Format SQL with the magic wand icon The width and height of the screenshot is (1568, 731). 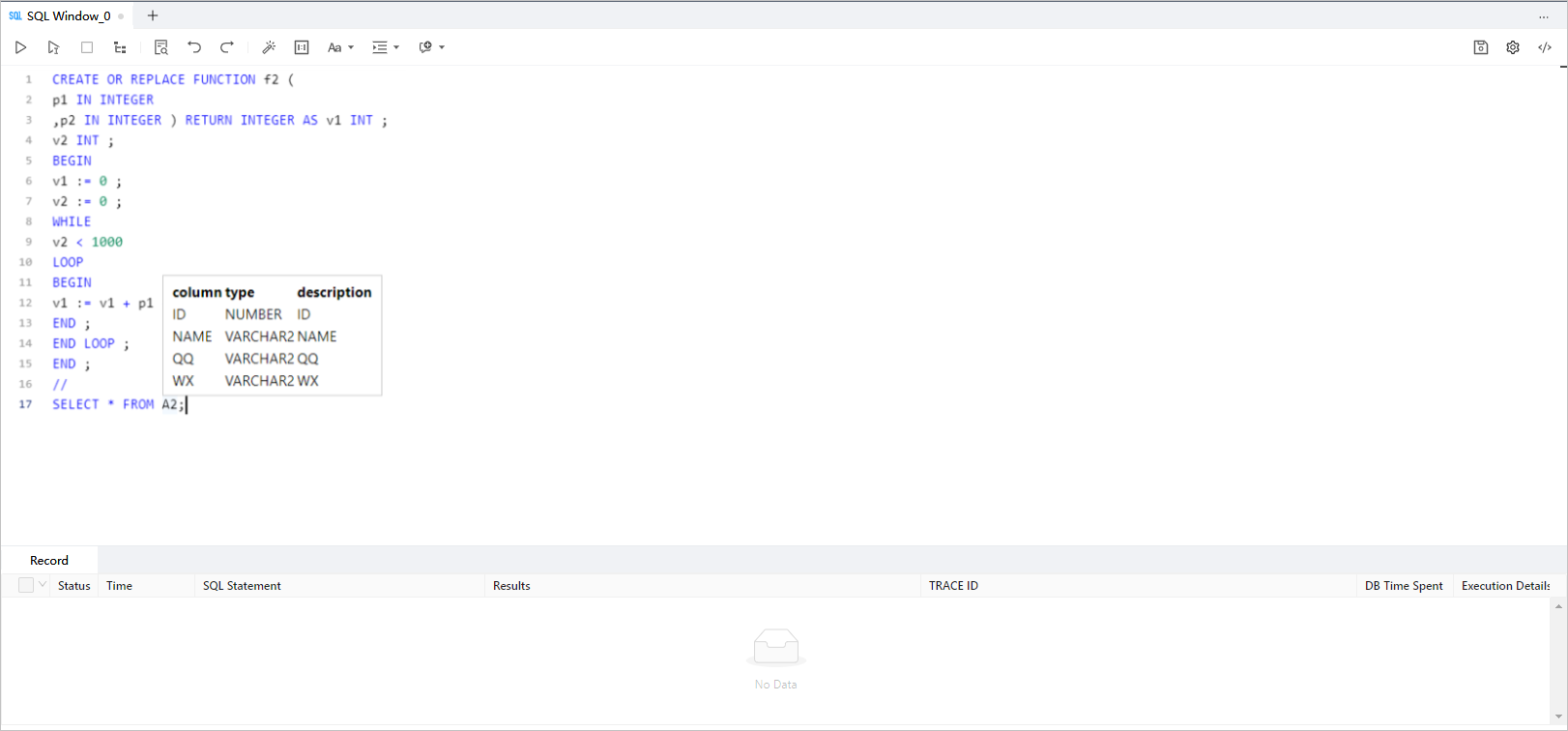click(269, 47)
